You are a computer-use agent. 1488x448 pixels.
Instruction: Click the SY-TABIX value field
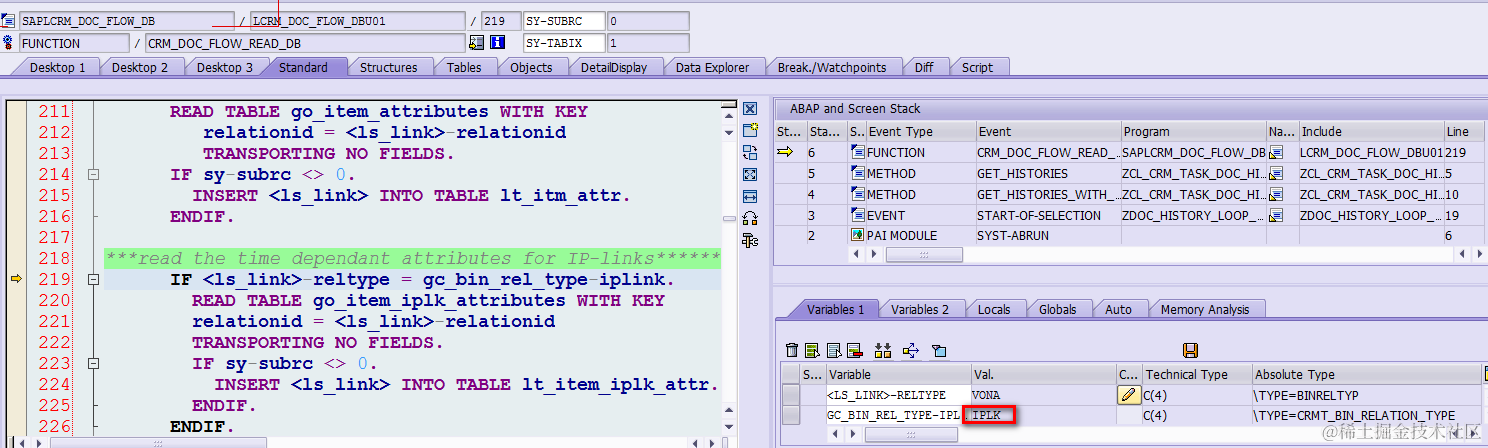(x=647, y=43)
